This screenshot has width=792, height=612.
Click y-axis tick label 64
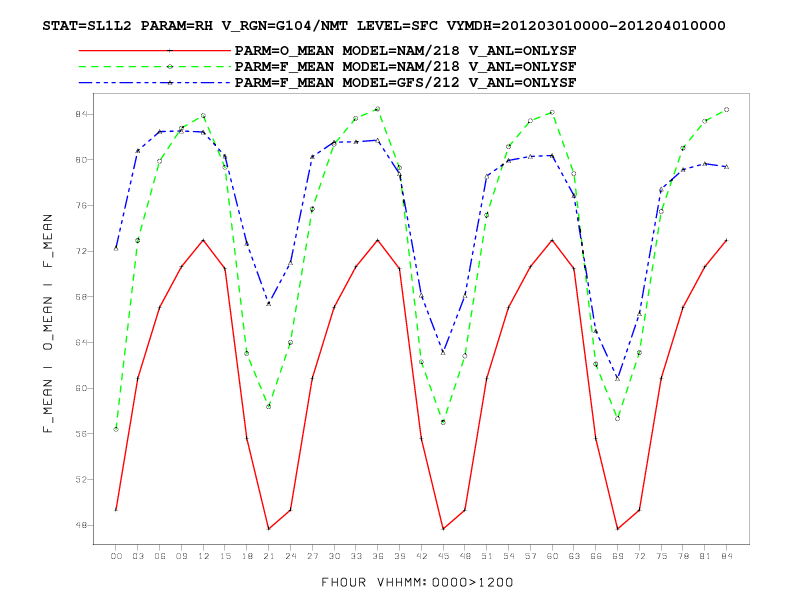click(81, 343)
